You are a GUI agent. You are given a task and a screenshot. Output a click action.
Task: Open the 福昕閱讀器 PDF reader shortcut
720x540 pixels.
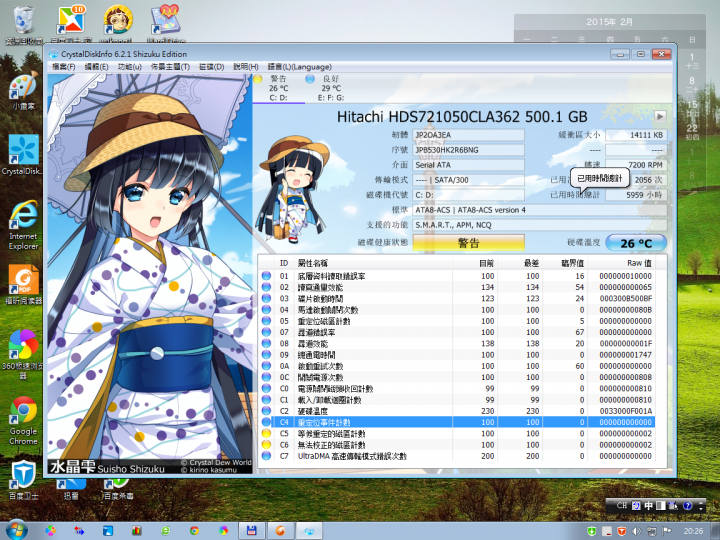click(x=23, y=285)
